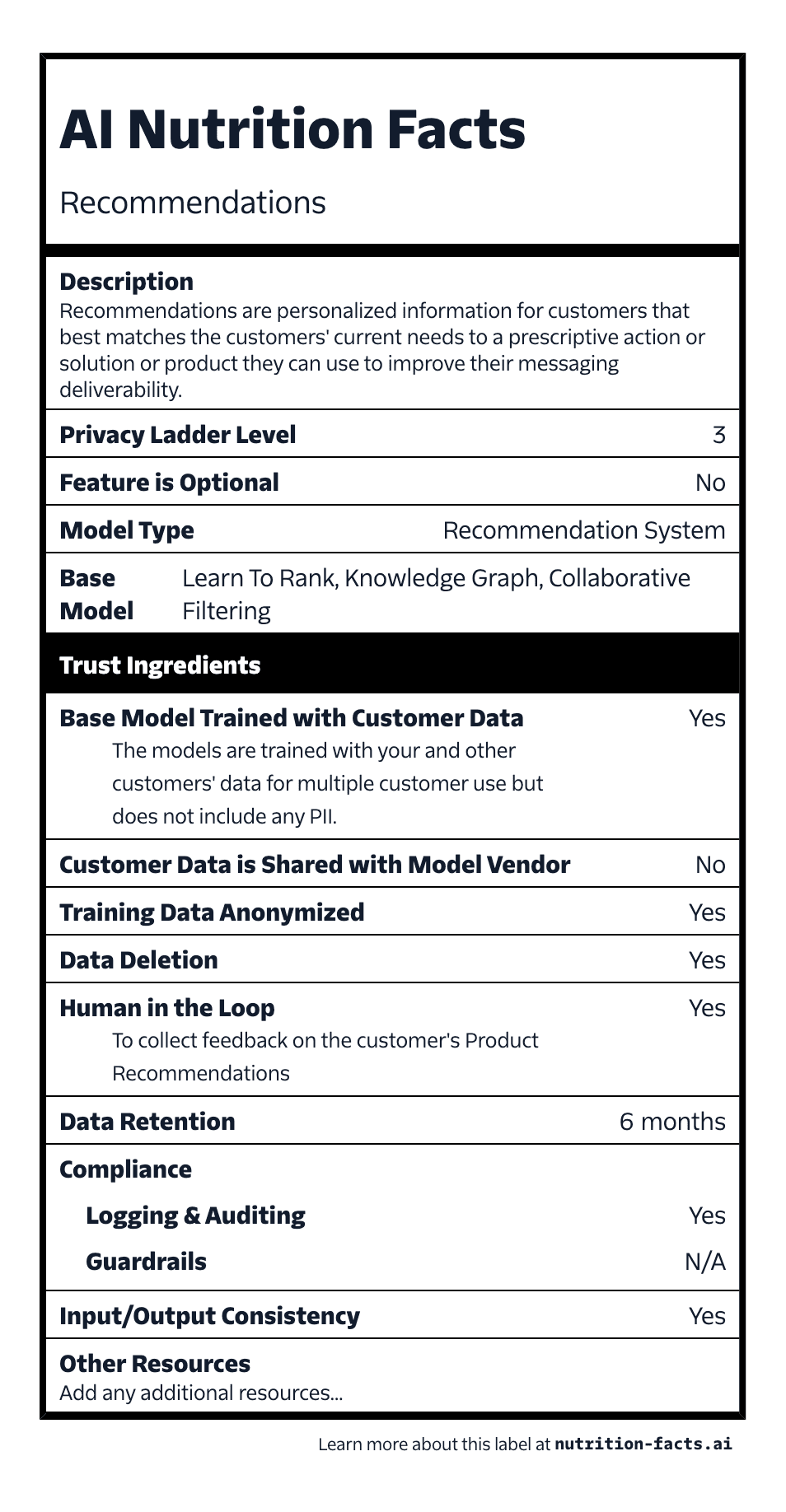Image resolution: width=786 pixels, height=1512 pixels.
Task: Click the Trust Ingredients section header
Action: pos(160,665)
